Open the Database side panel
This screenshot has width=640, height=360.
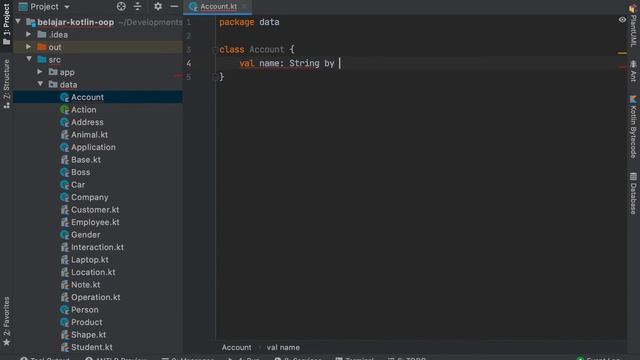[x=633, y=193]
